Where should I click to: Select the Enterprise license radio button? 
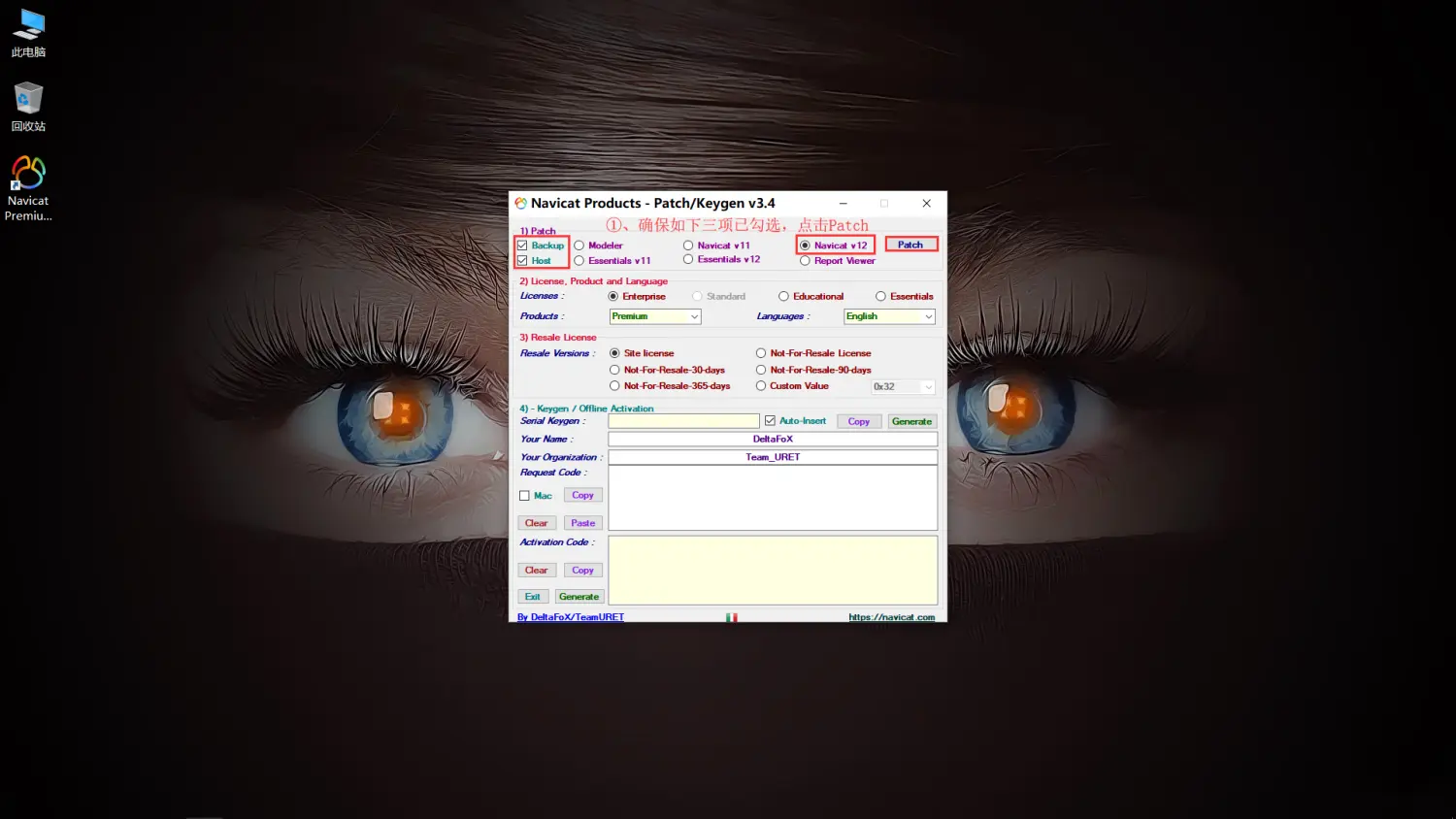pyautogui.click(x=613, y=296)
